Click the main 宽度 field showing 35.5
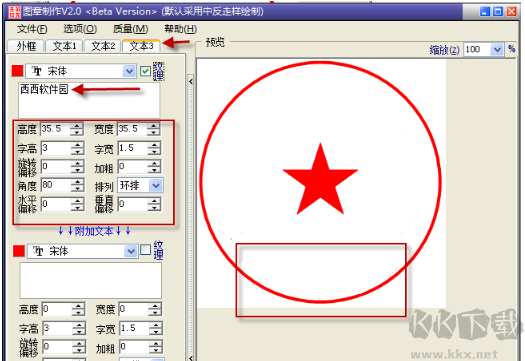Screen dimensions: 525x361 (133, 129)
